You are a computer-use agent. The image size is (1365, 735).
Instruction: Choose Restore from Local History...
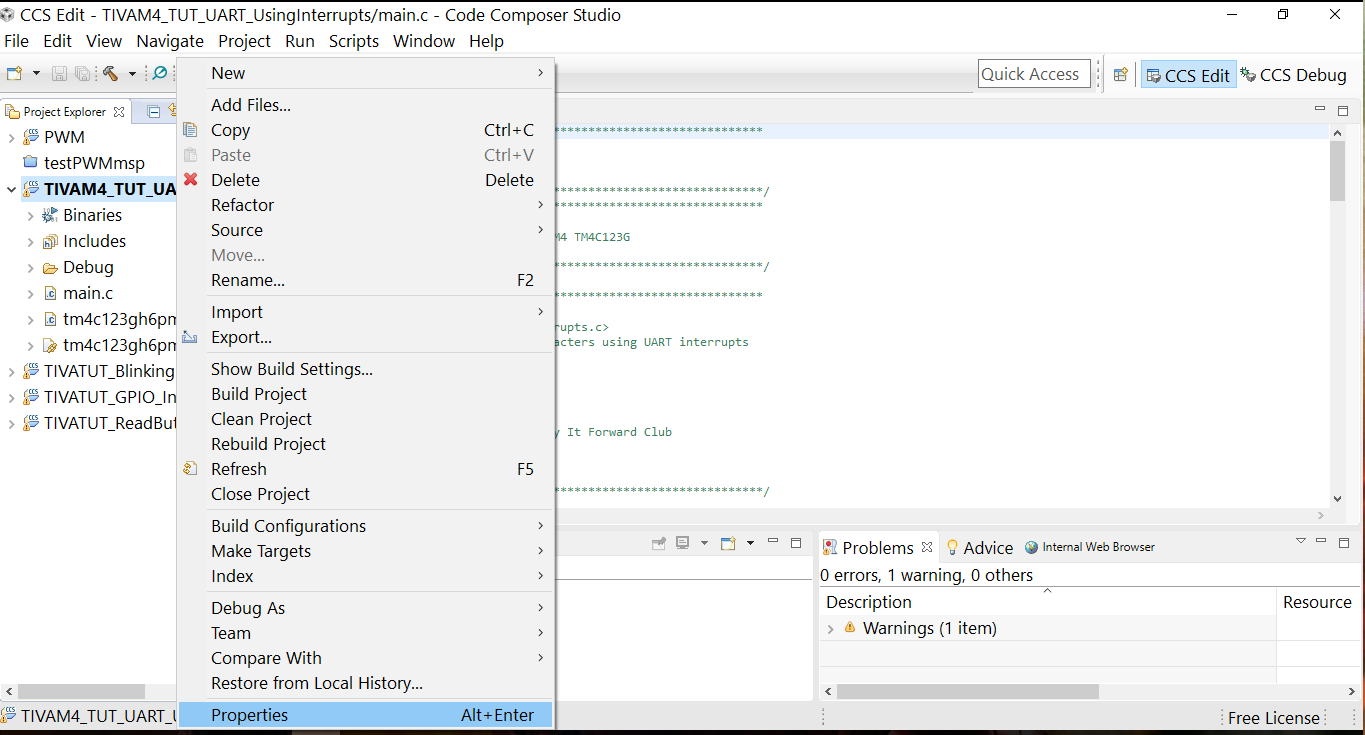click(x=365, y=683)
